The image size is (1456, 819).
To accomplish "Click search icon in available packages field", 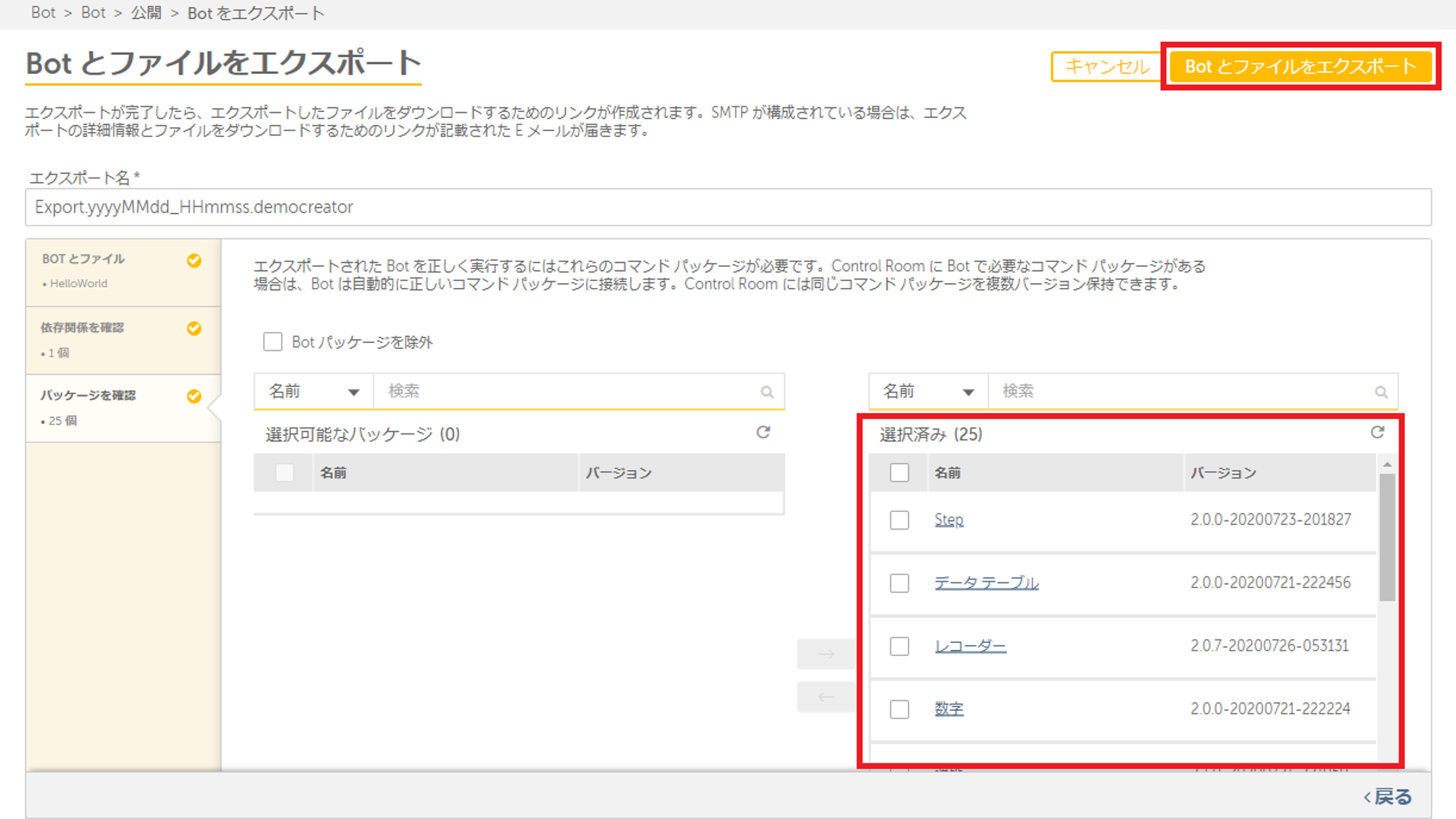I will point(767,392).
